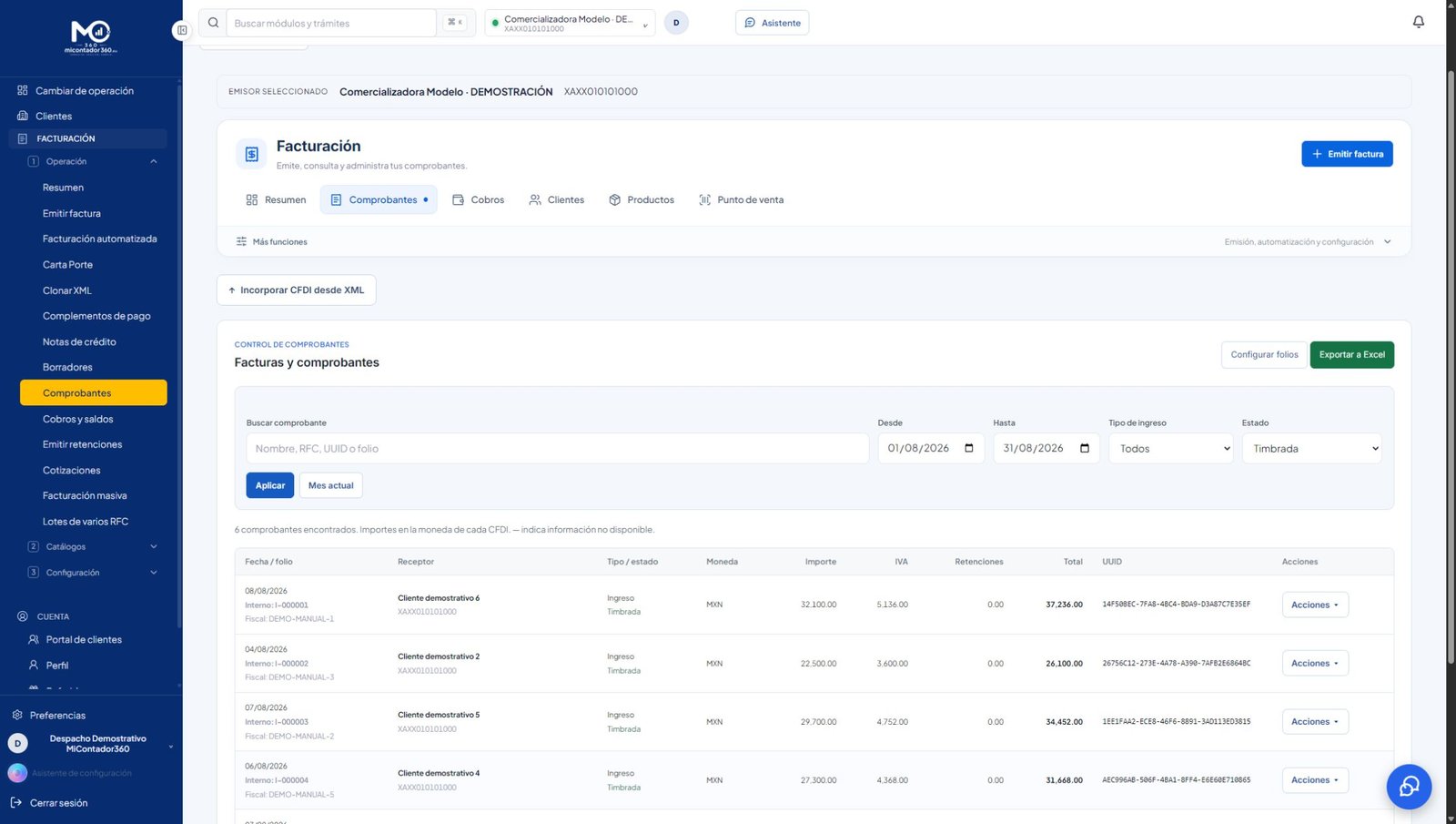Focus the Buscar módulos y trámites search box

[x=331, y=23]
